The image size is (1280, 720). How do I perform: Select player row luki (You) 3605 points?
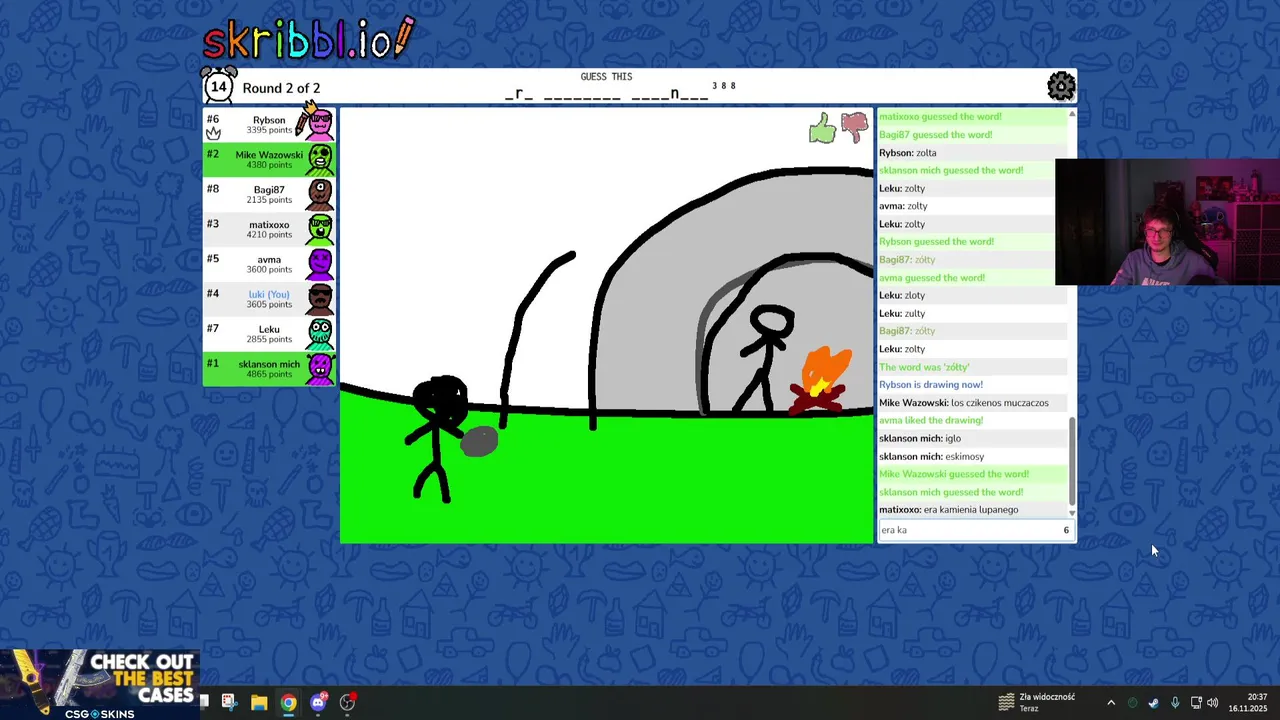coord(269,299)
